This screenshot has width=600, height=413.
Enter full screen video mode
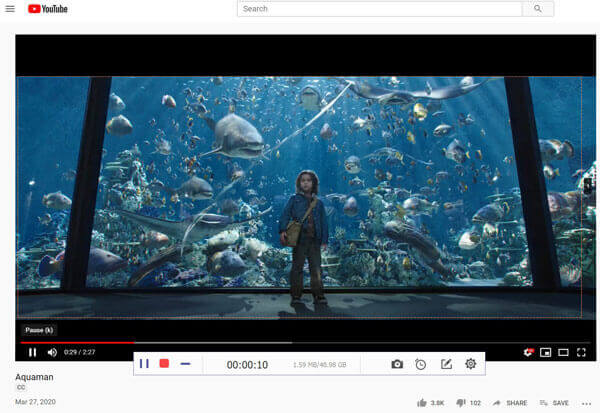(581, 352)
